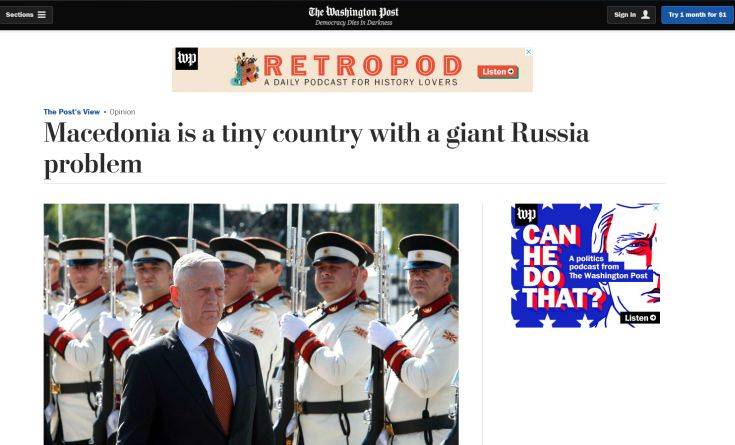
Task: Open the Mattis honor guard photo
Action: point(251,324)
